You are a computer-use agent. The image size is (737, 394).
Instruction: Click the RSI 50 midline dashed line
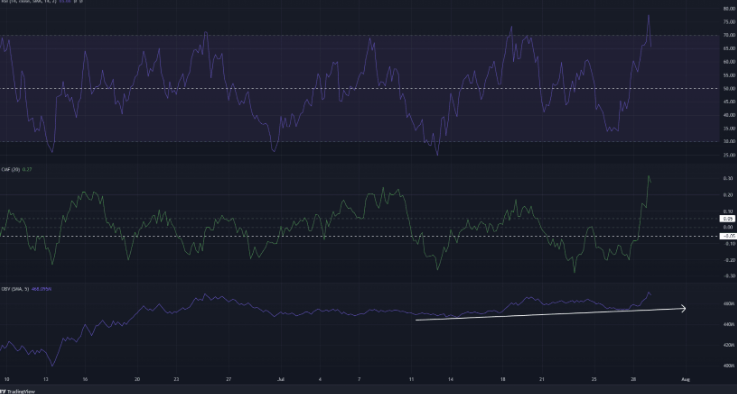[x=360, y=88]
